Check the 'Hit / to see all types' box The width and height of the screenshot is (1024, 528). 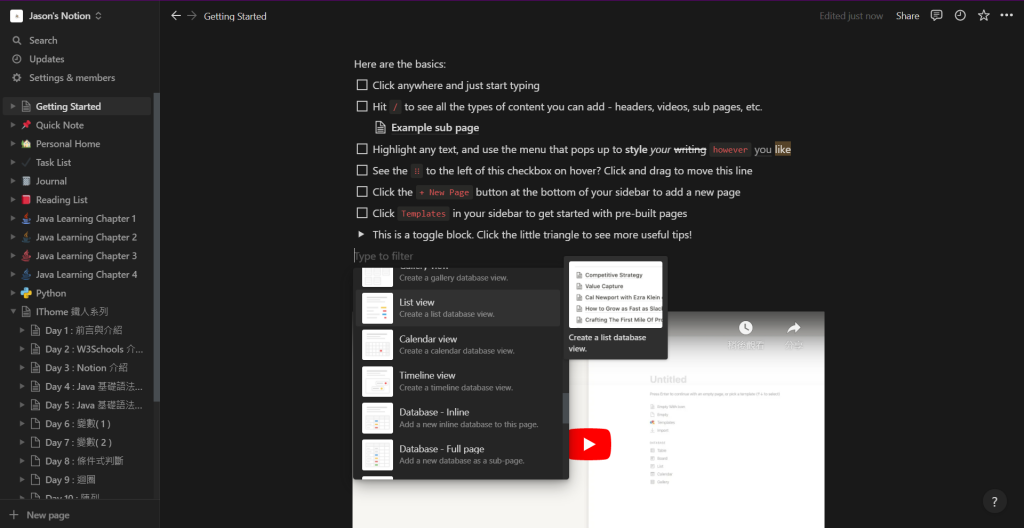tap(362, 107)
